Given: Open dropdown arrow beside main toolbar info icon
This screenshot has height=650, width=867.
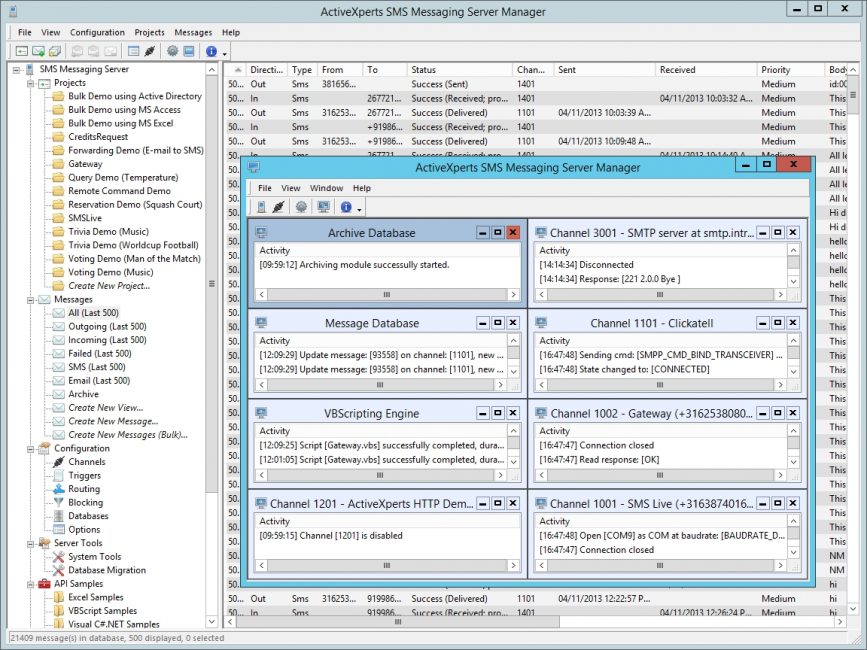Looking at the screenshot, I should click(x=224, y=54).
